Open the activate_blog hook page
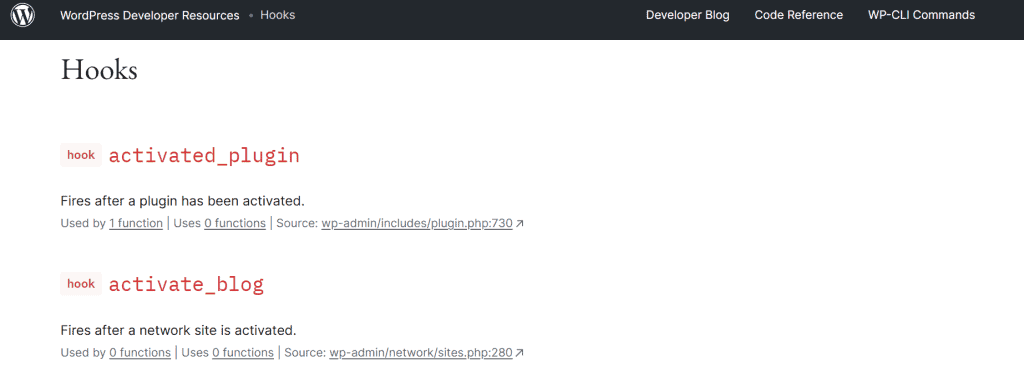The image size is (1024, 376). [186, 285]
